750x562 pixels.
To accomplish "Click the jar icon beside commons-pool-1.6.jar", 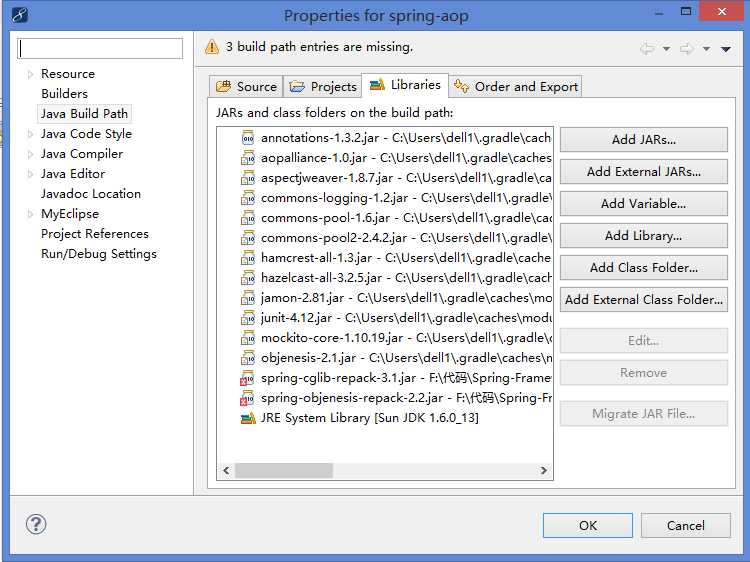I will [247, 218].
